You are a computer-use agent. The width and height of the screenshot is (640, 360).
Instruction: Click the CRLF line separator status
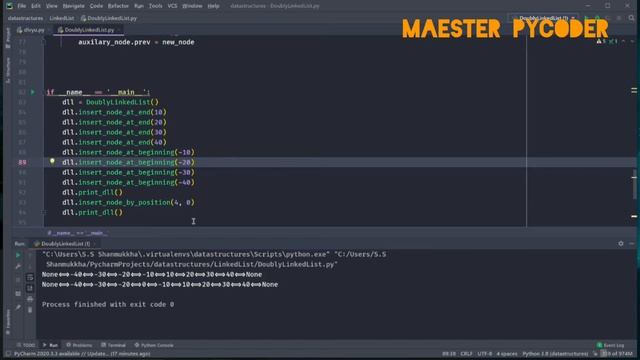point(466,354)
